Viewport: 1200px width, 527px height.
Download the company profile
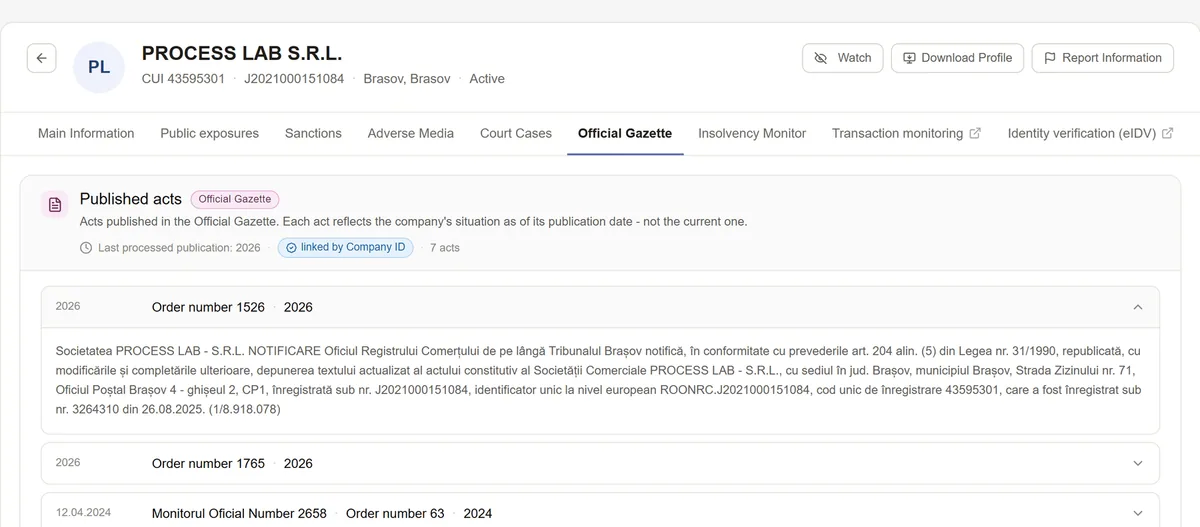click(958, 58)
